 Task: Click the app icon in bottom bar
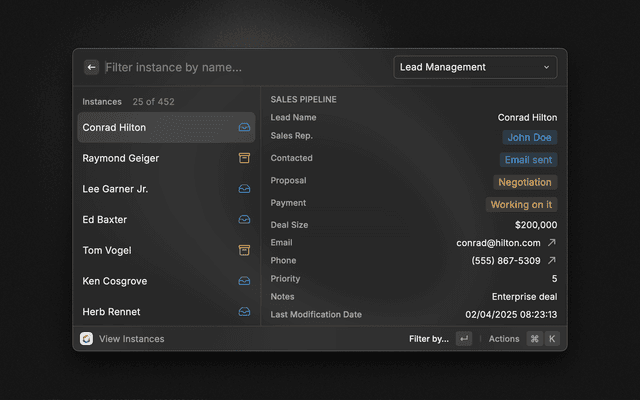click(87, 339)
